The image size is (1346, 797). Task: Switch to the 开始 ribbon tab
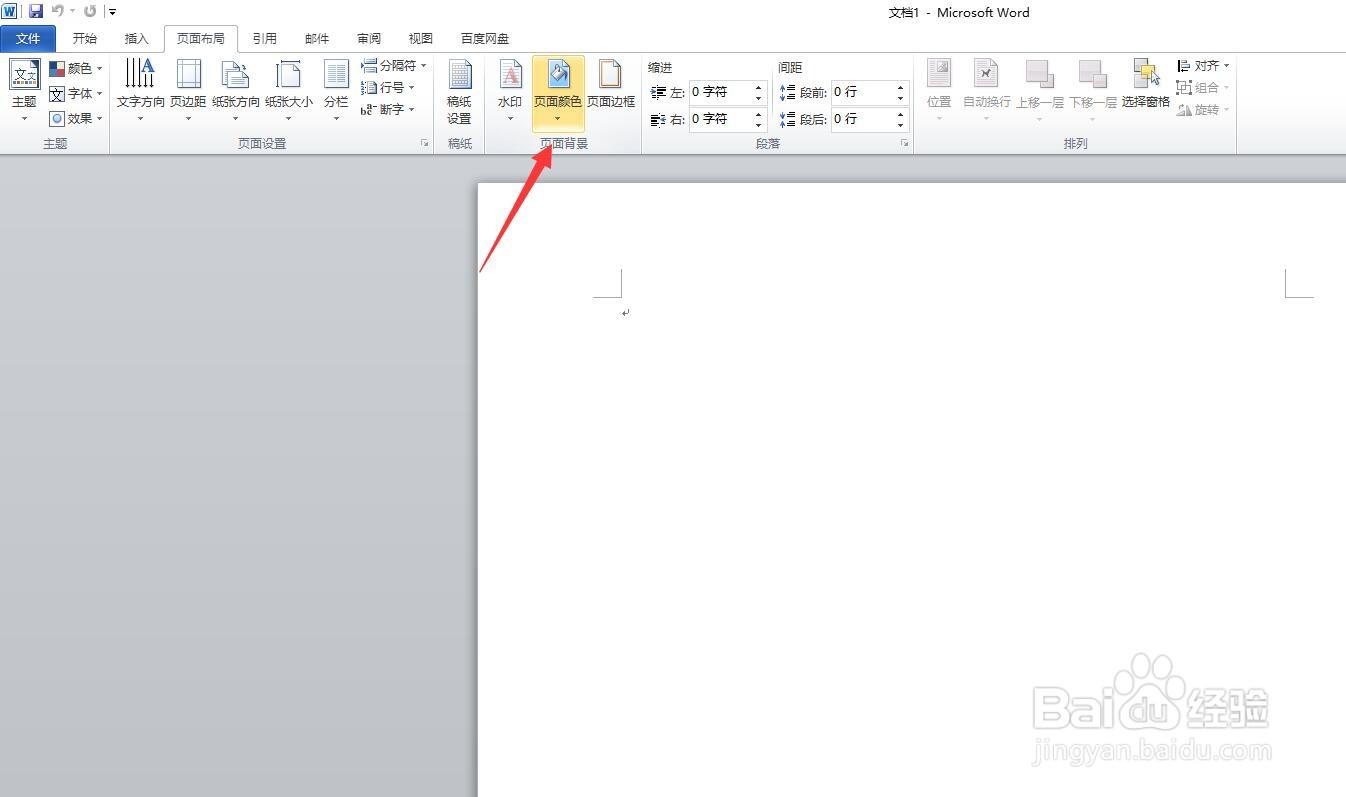[85, 39]
